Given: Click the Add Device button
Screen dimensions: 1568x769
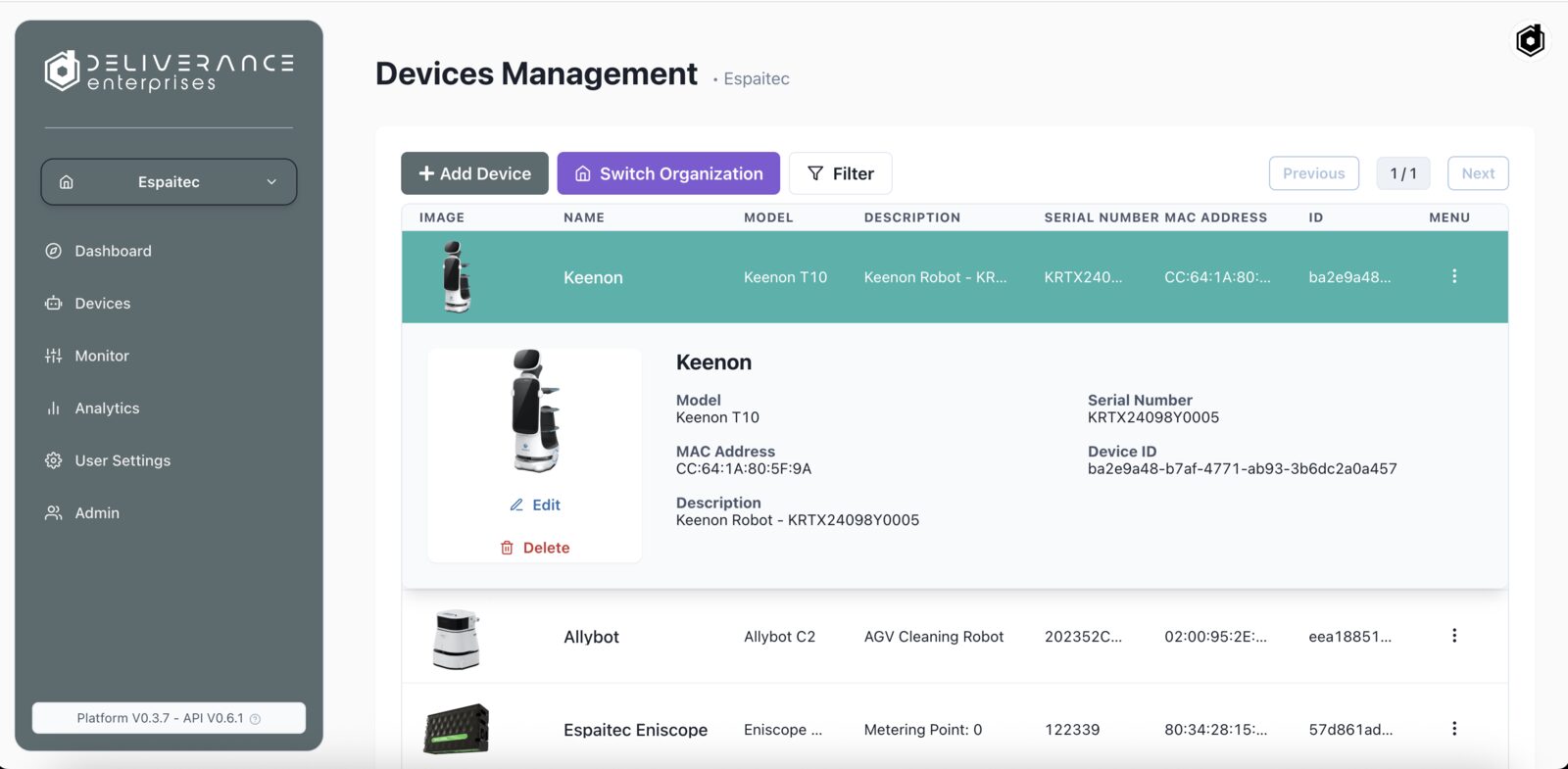Looking at the screenshot, I should click(x=474, y=173).
